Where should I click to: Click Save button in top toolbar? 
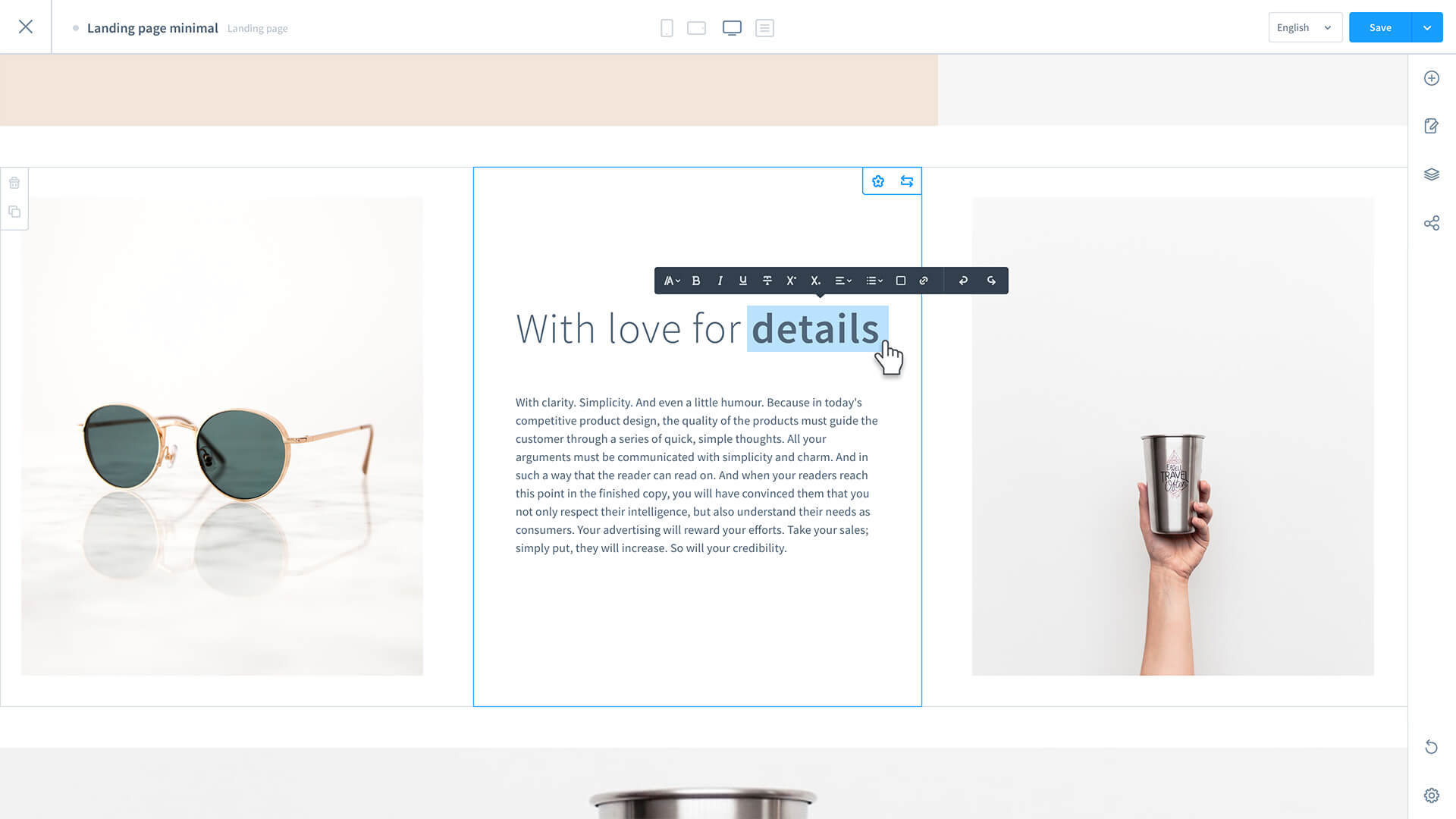1380,27
